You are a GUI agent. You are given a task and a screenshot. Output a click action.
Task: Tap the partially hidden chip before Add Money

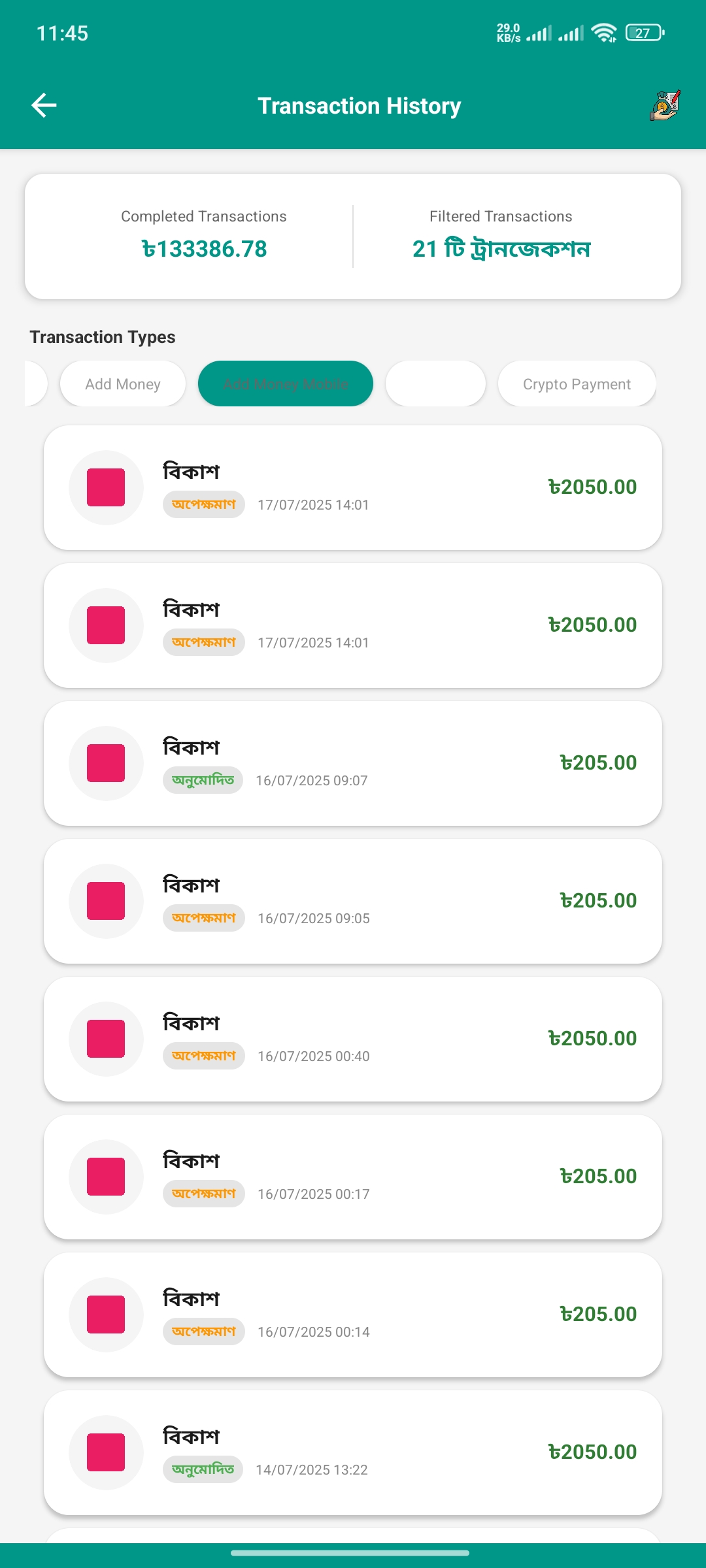(x=35, y=384)
